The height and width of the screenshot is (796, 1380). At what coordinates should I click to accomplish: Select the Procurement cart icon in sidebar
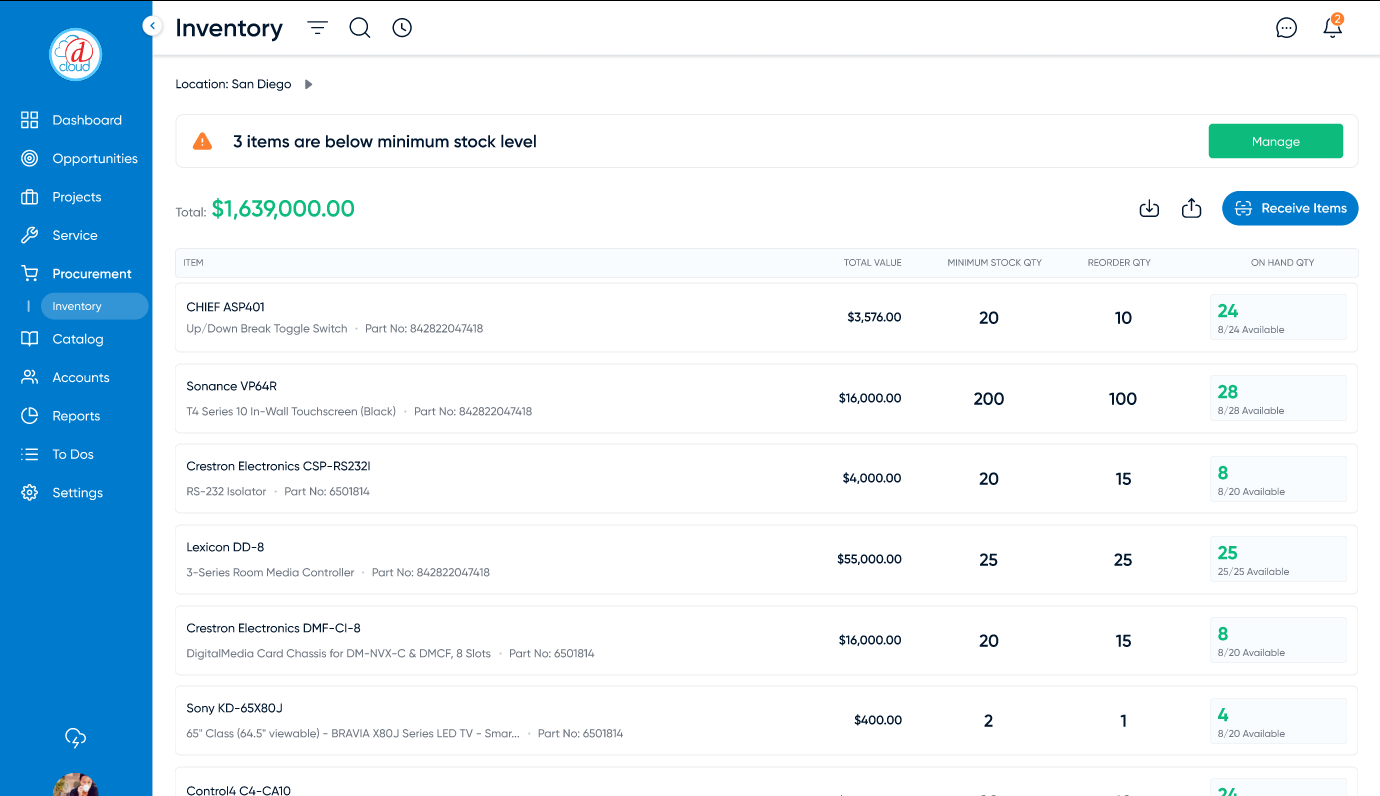tap(27, 272)
